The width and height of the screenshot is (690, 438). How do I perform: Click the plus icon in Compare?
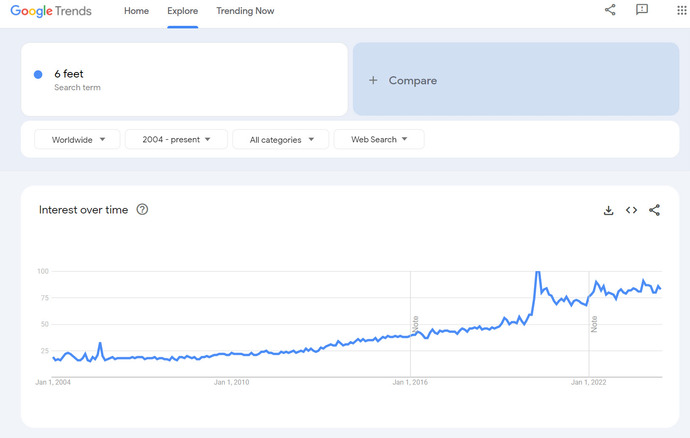[x=373, y=80]
